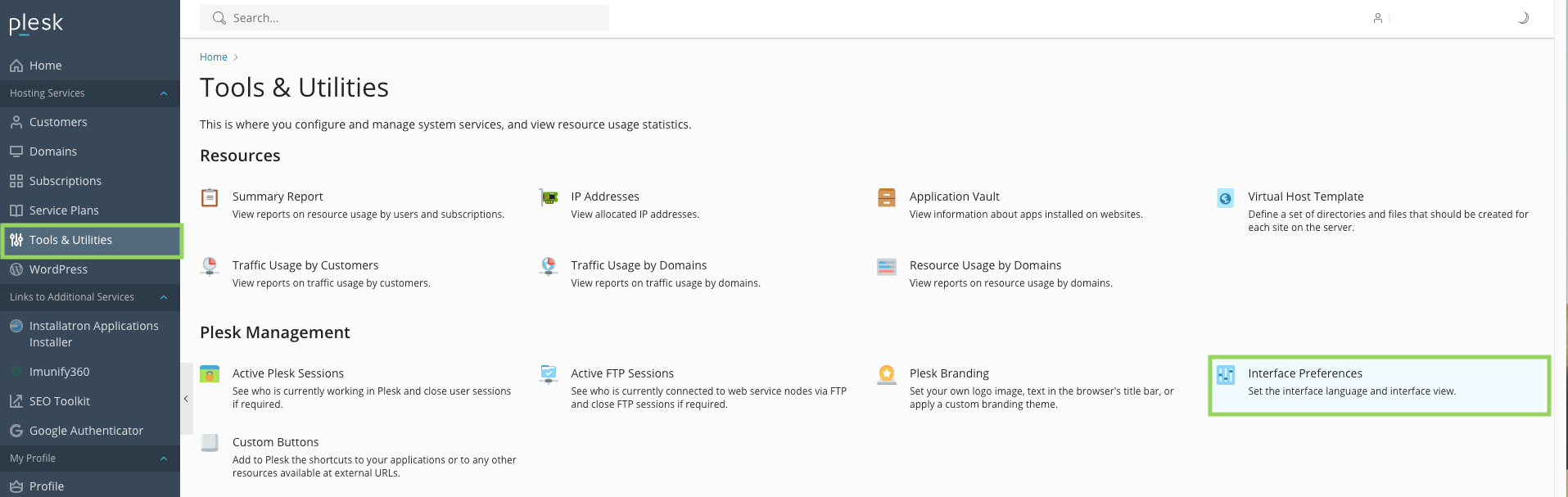Follow the Home breadcrumb link
1568x497 pixels.
pos(214,57)
